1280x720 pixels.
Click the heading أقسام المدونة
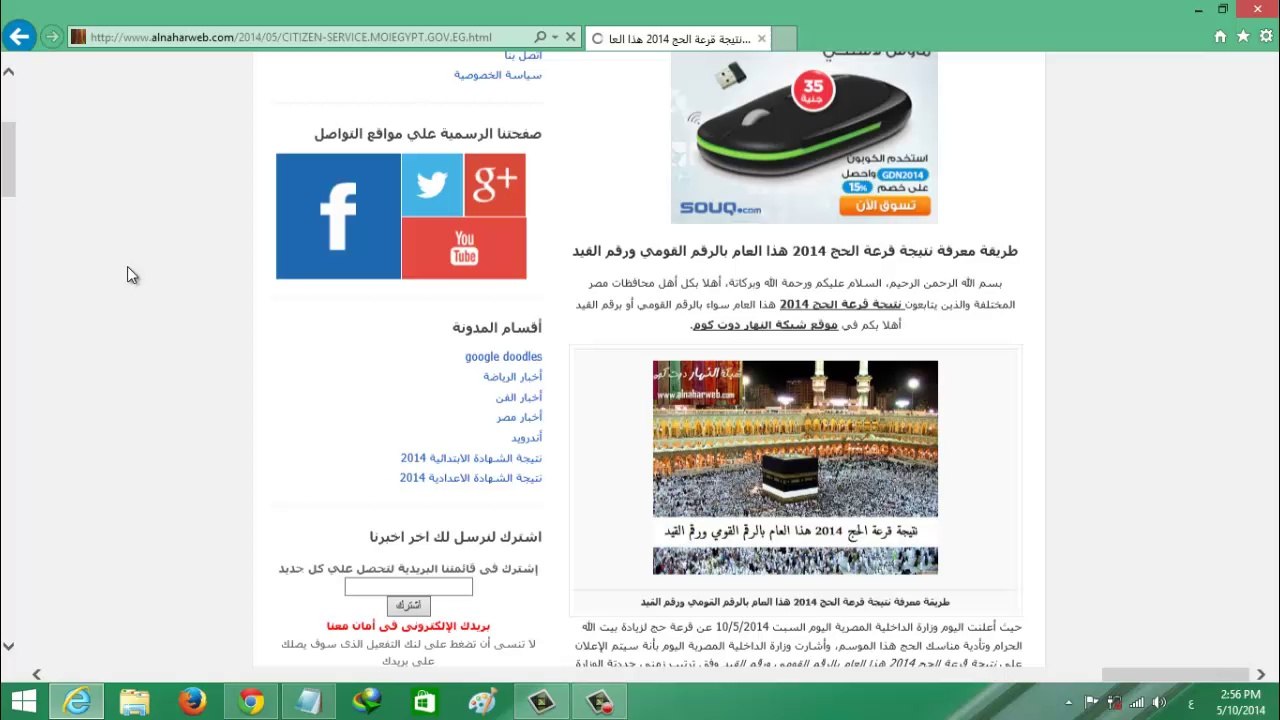497,327
